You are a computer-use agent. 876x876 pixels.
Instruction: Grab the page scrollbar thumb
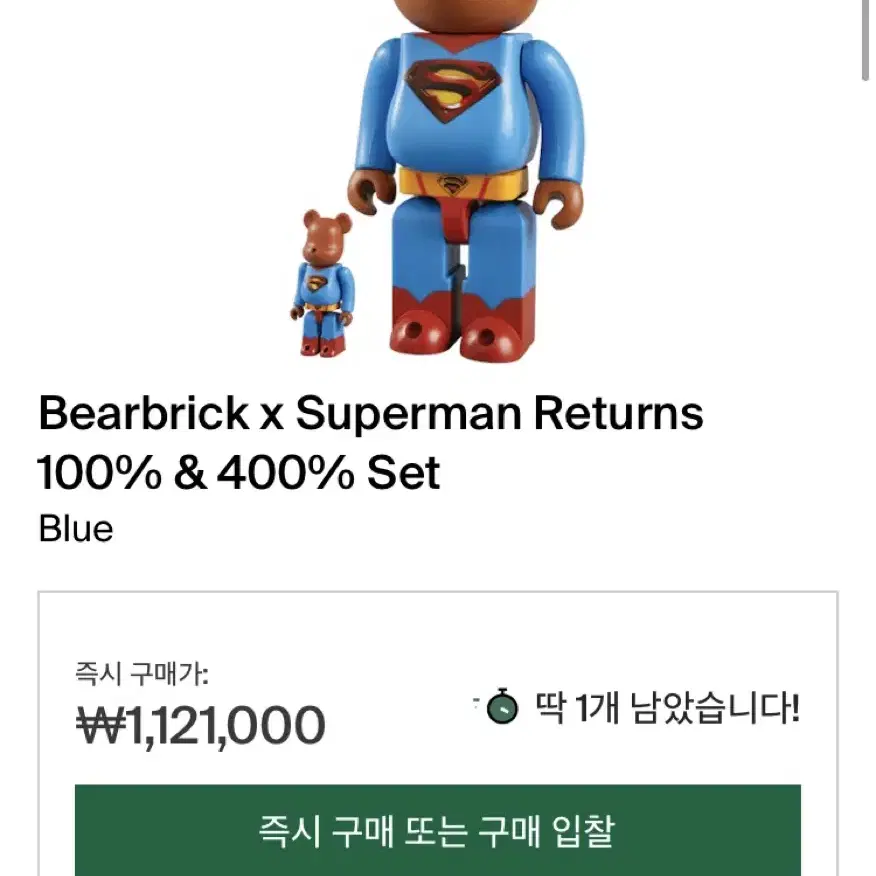[865, 40]
